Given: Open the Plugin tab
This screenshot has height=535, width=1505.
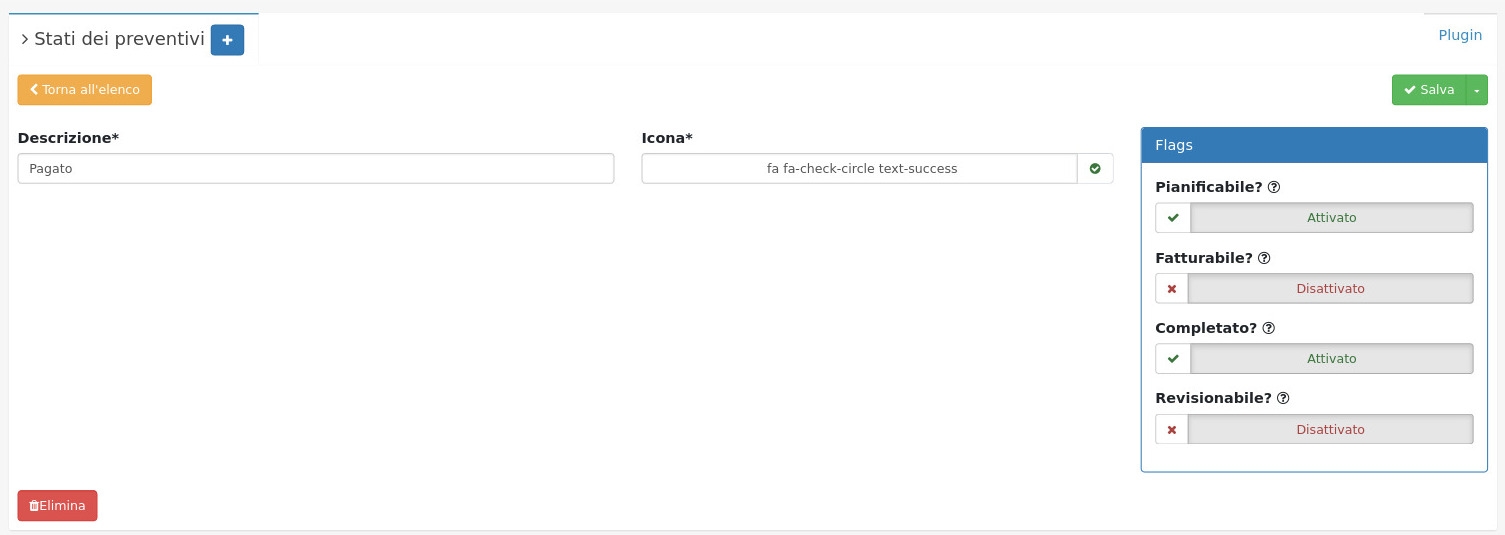Looking at the screenshot, I should [x=1460, y=35].
